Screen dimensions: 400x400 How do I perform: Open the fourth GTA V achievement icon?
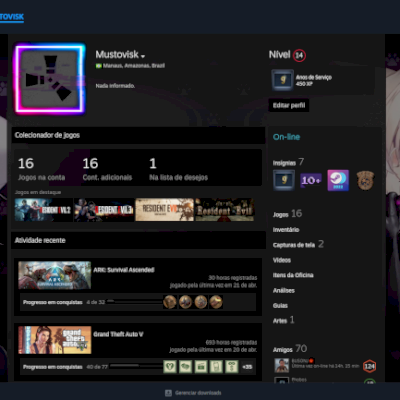(x=216, y=367)
